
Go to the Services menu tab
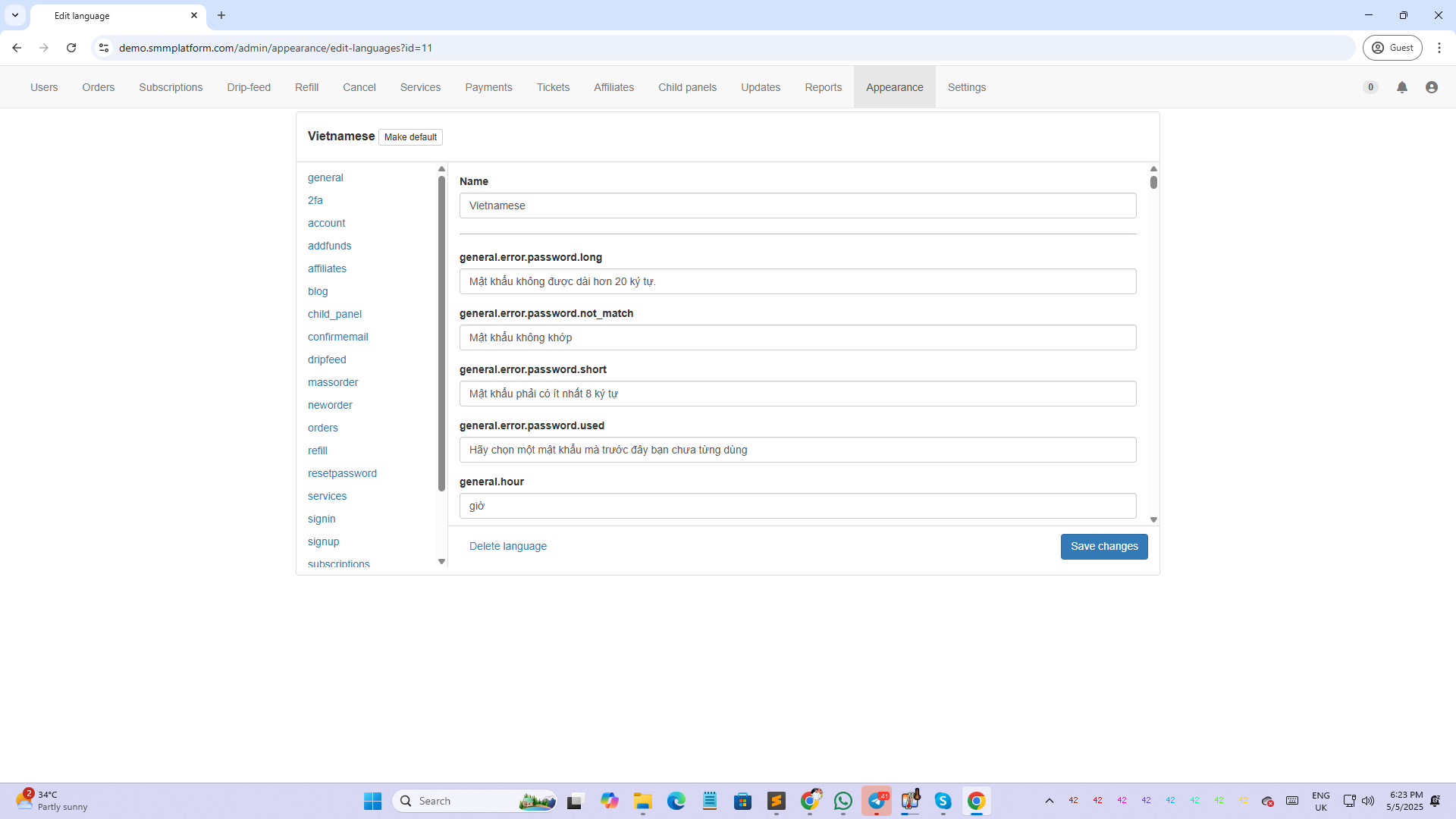click(420, 87)
